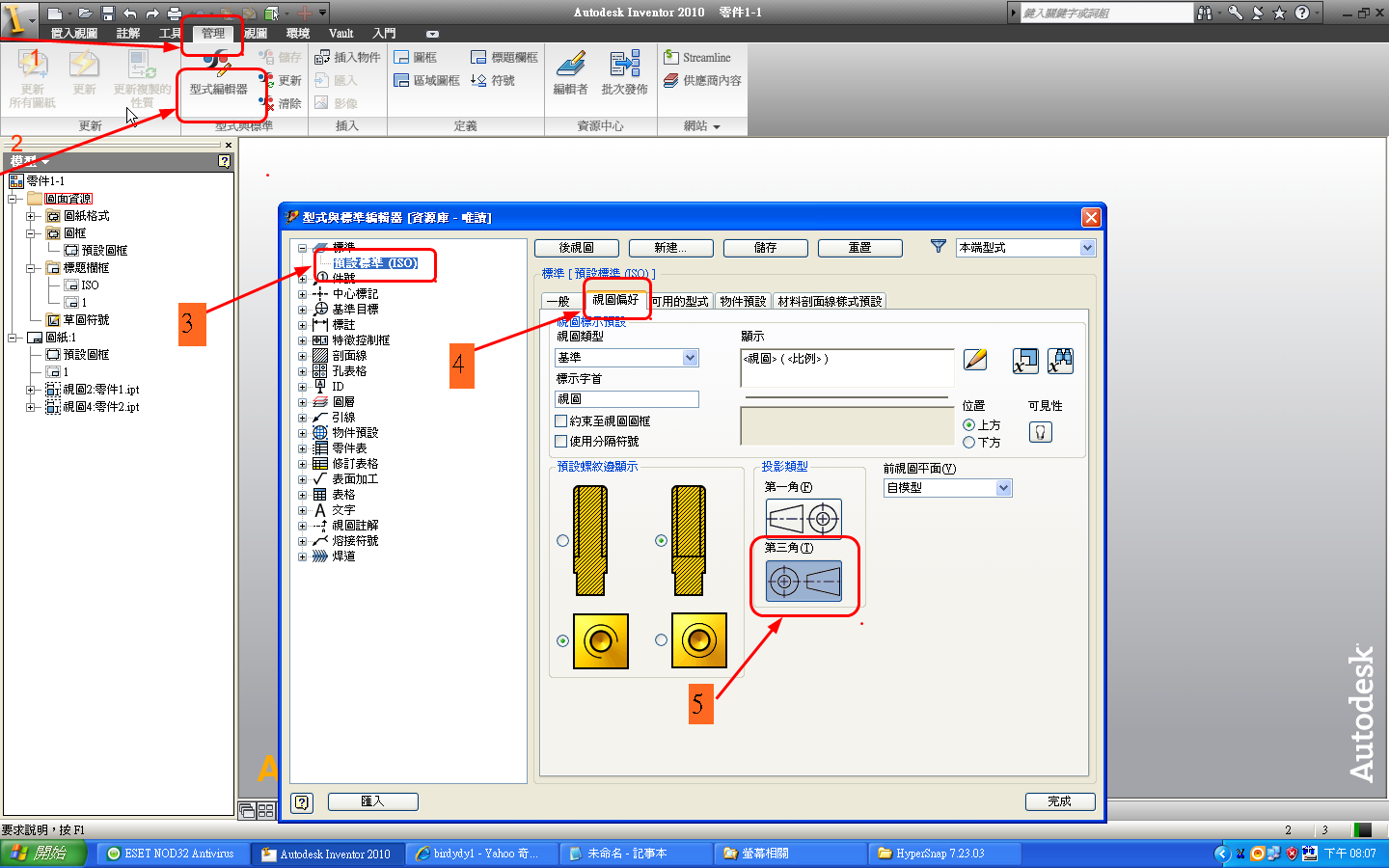This screenshot has width=1389, height=868.
Task: Expand the 文字 tree node
Action: 302,510
